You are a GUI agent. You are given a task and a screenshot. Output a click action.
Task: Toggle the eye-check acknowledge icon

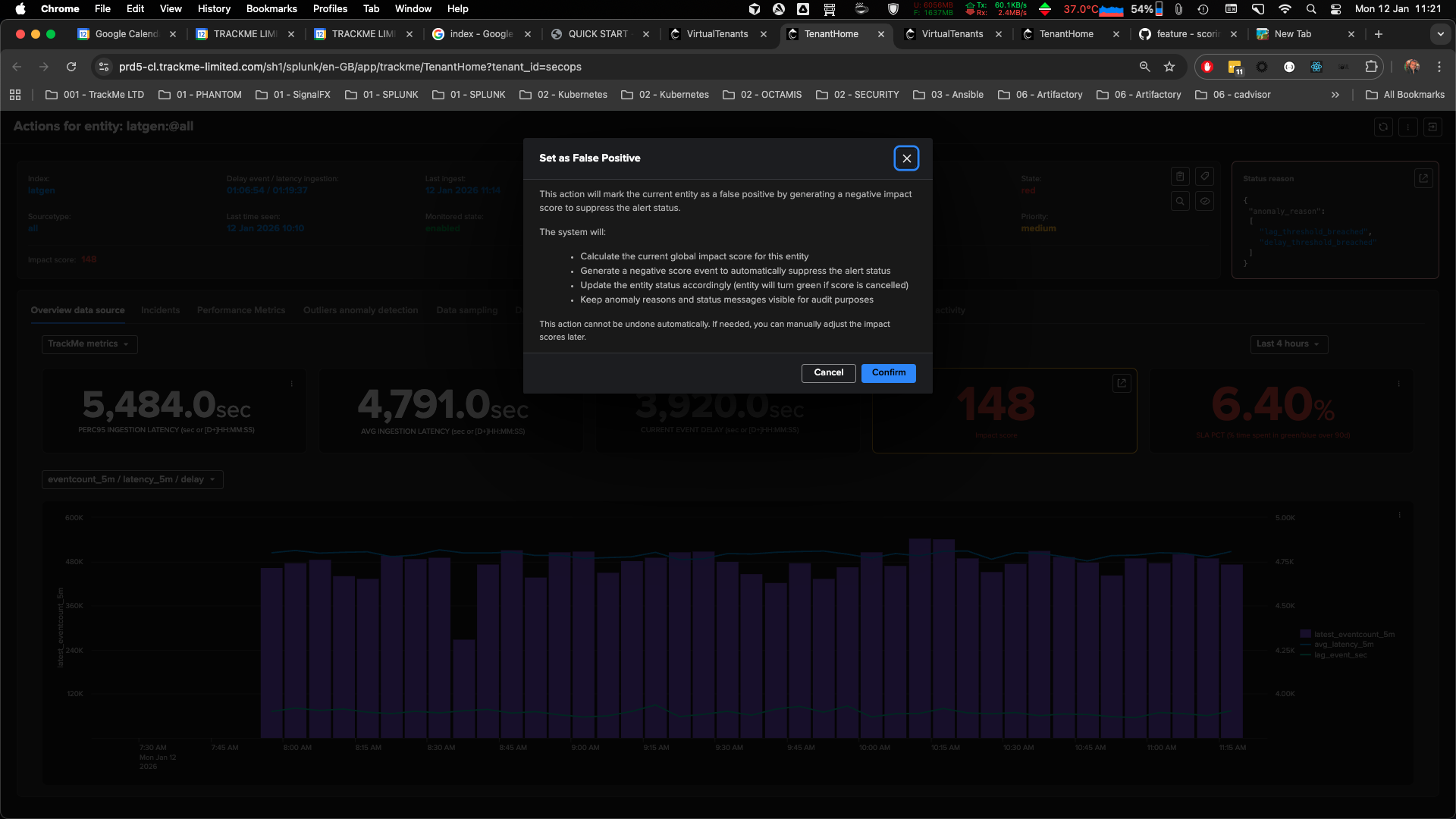coord(1204,201)
